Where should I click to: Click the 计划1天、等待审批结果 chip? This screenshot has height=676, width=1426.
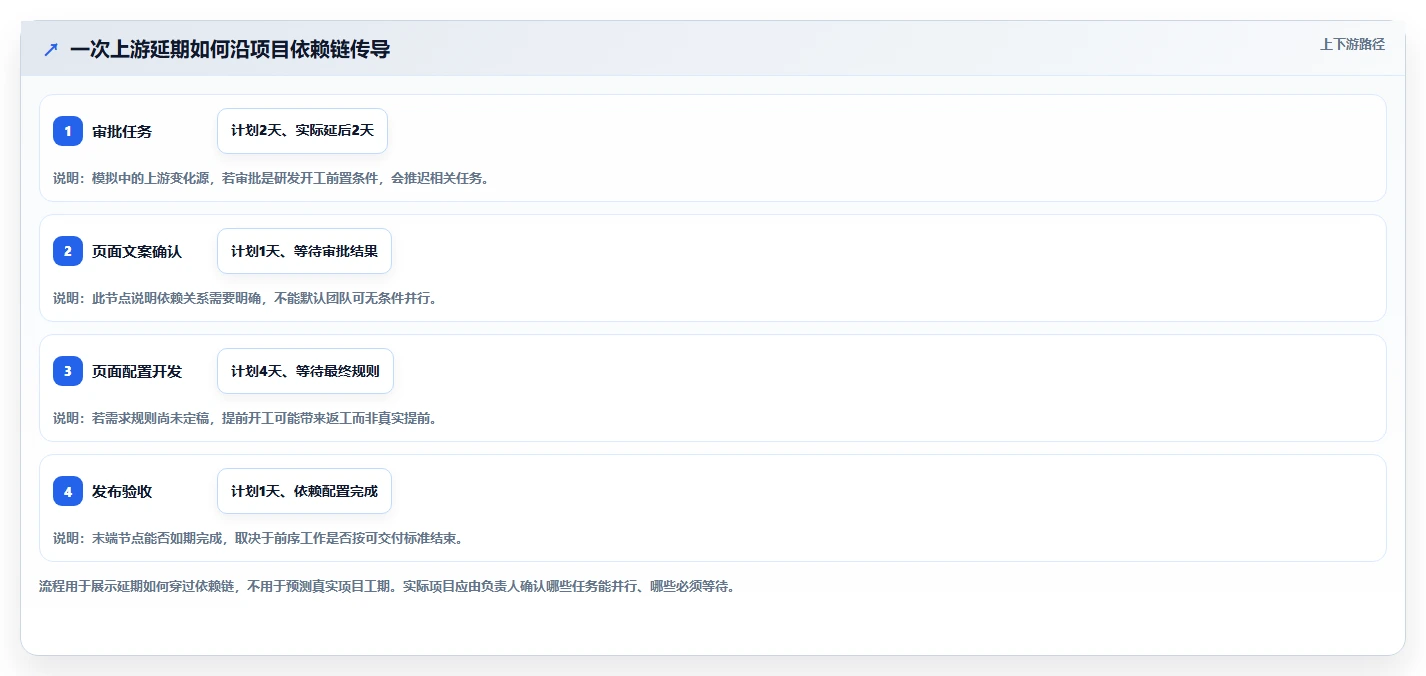point(304,251)
